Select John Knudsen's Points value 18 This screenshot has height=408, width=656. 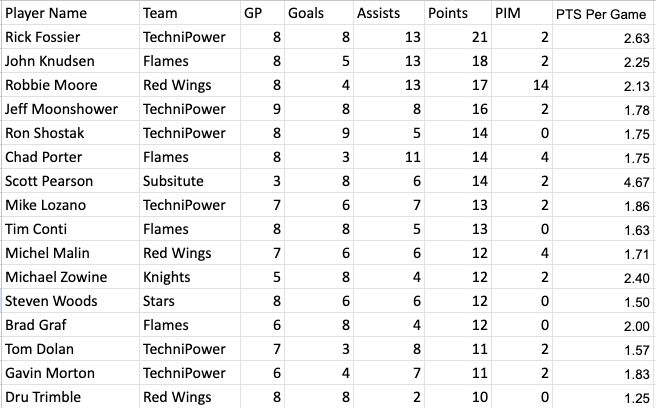[x=458, y=61]
